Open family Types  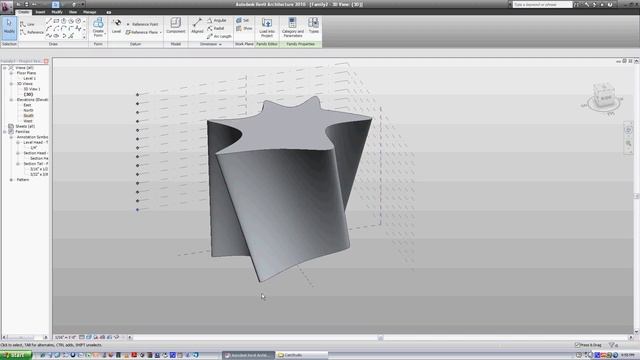313,25
